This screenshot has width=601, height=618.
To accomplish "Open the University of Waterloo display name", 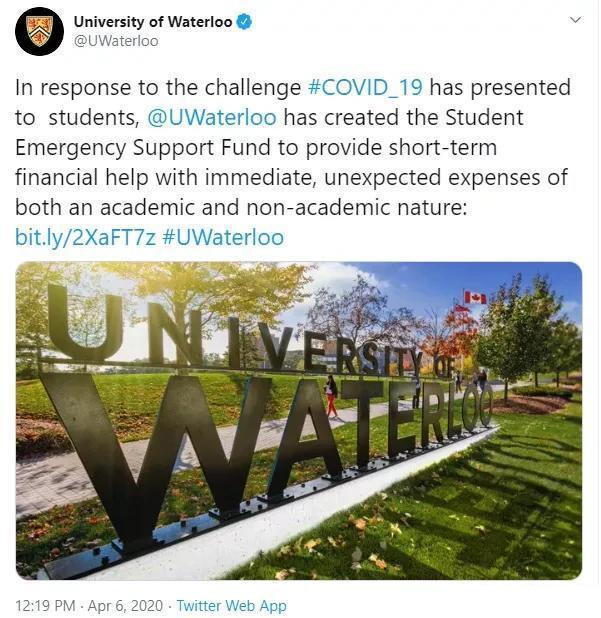I will (153, 22).
